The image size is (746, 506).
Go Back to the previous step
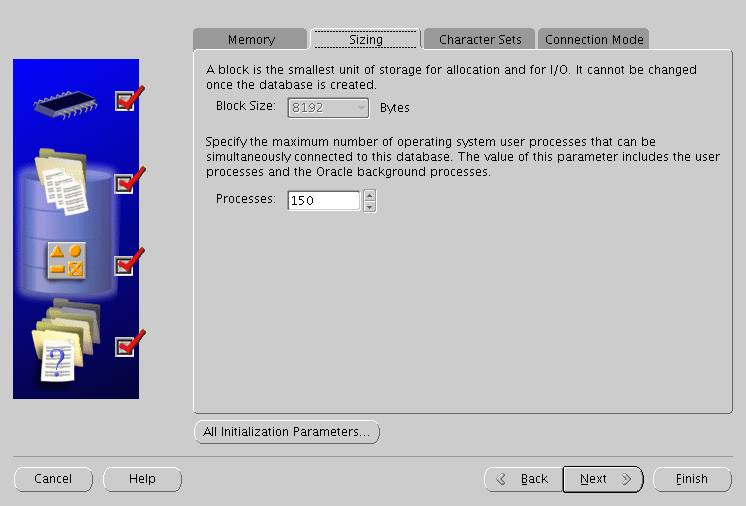click(523, 479)
